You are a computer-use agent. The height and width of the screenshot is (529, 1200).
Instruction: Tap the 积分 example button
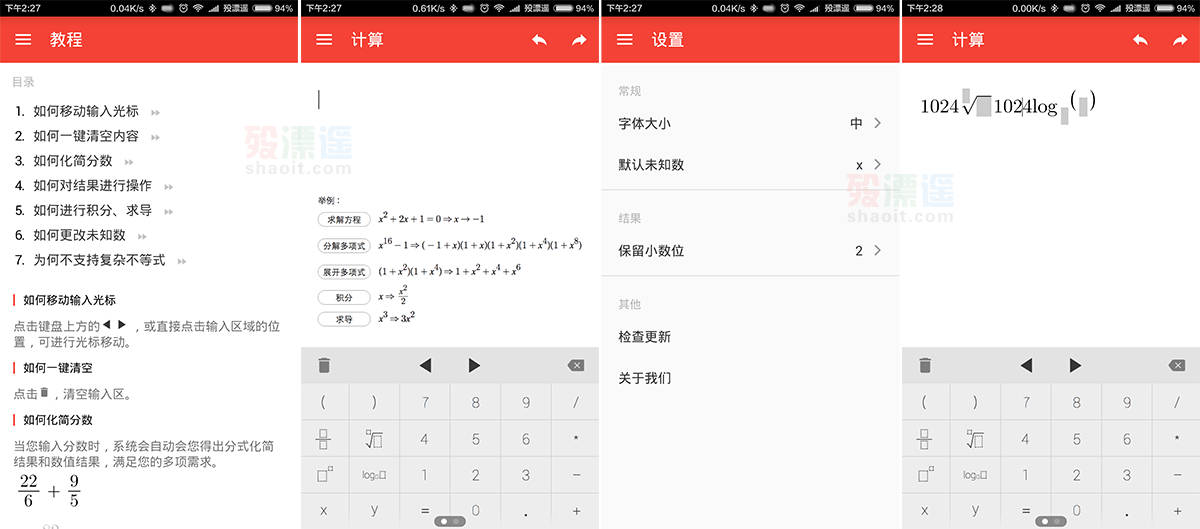point(343,297)
